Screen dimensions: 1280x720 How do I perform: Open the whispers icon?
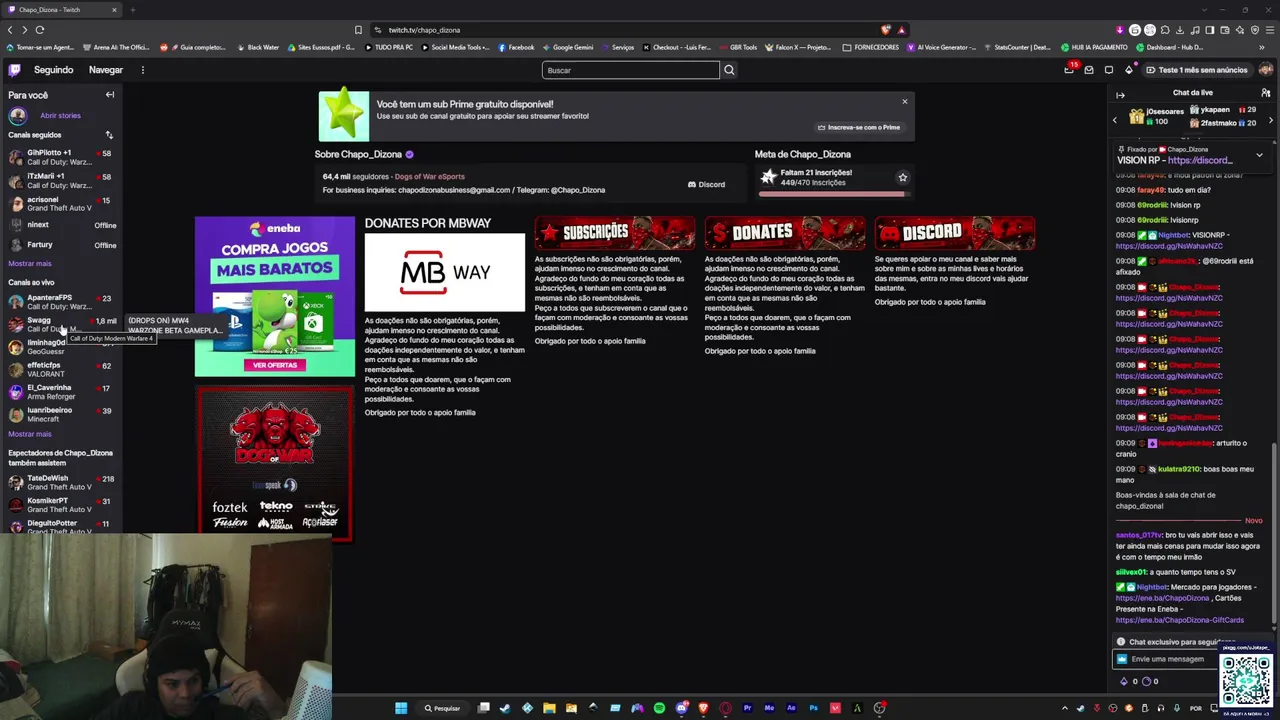tap(1109, 70)
